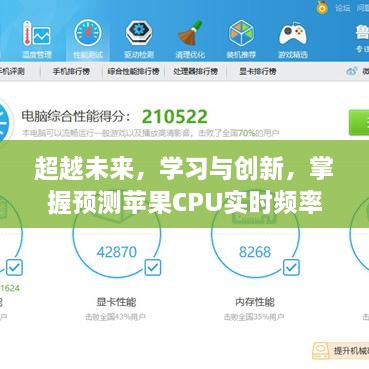This screenshot has height=369, width=369.
Task: Click the green button beside the total score
Action: point(359,122)
